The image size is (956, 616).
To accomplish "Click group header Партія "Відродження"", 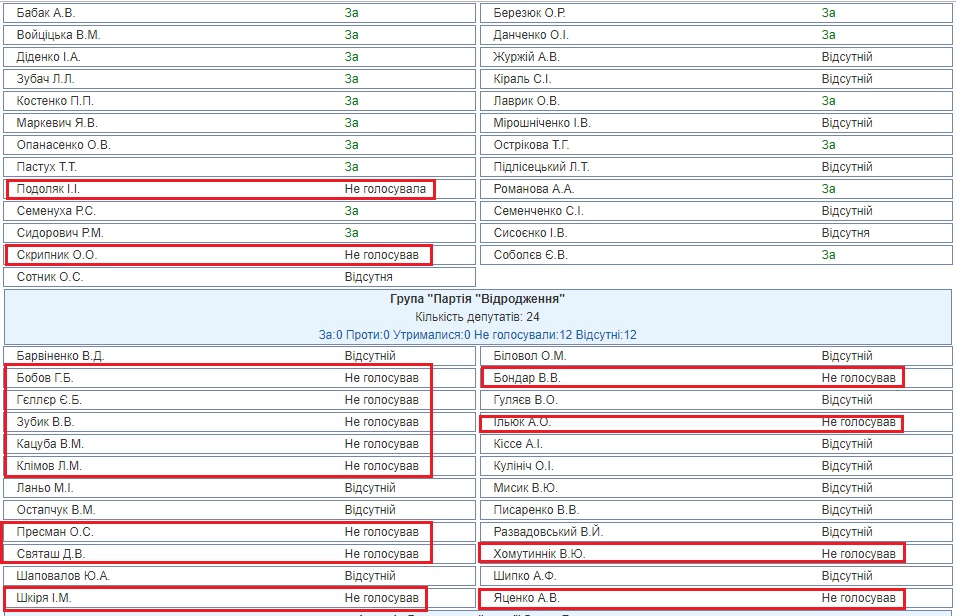I will (477, 299).
